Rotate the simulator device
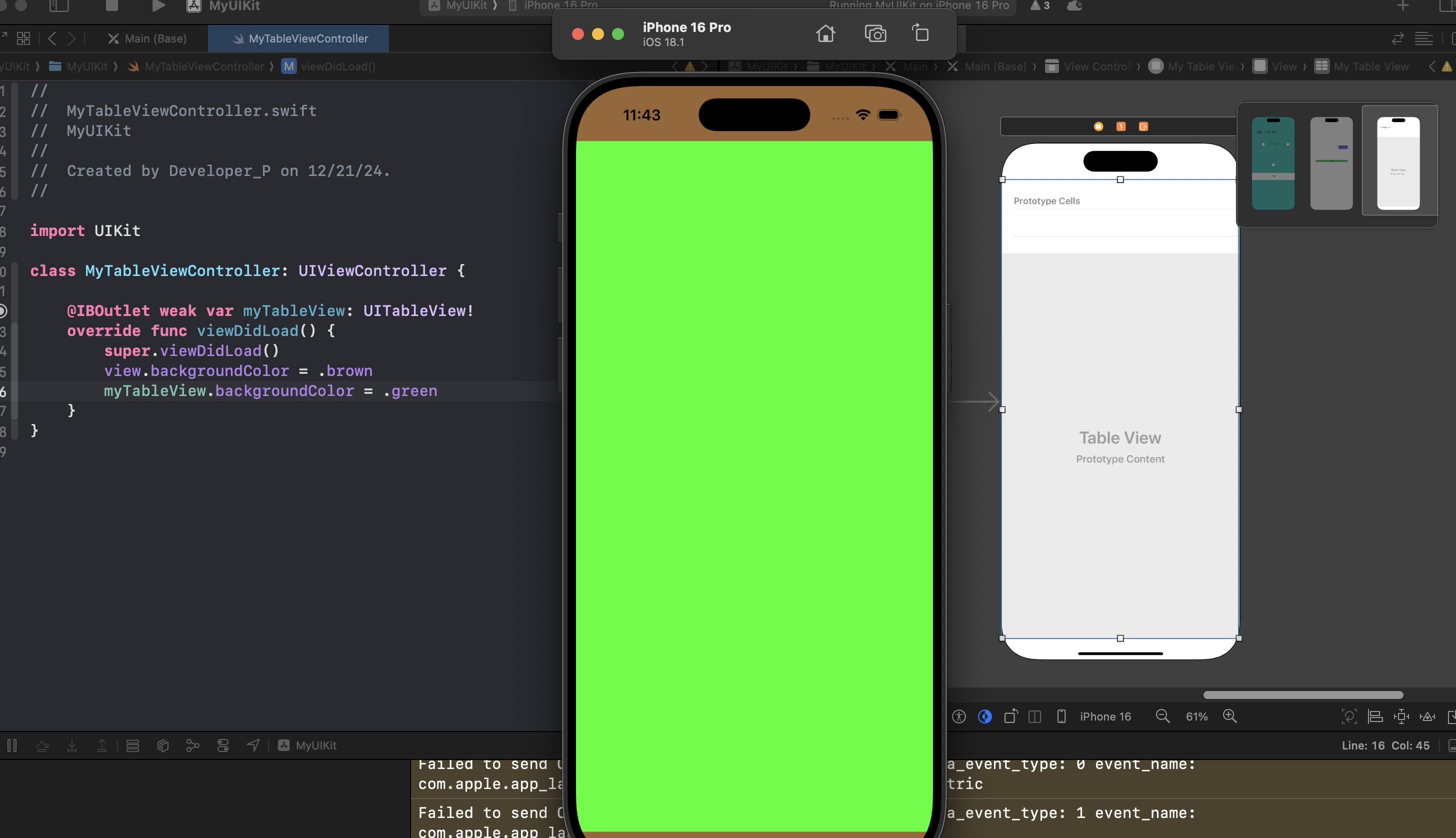This screenshot has height=838, width=1456. (920, 33)
